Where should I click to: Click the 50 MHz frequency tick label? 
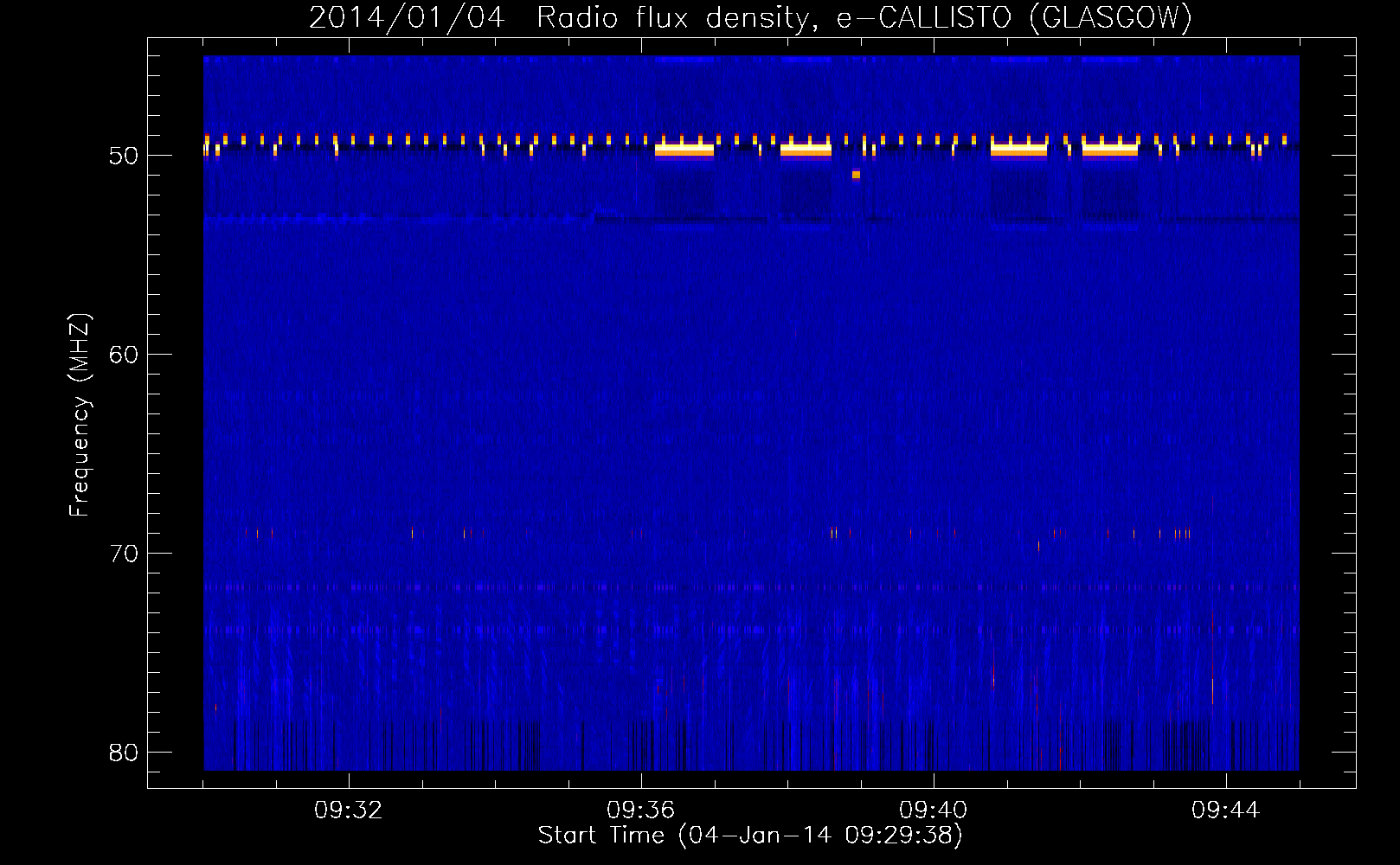[x=124, y=156]
